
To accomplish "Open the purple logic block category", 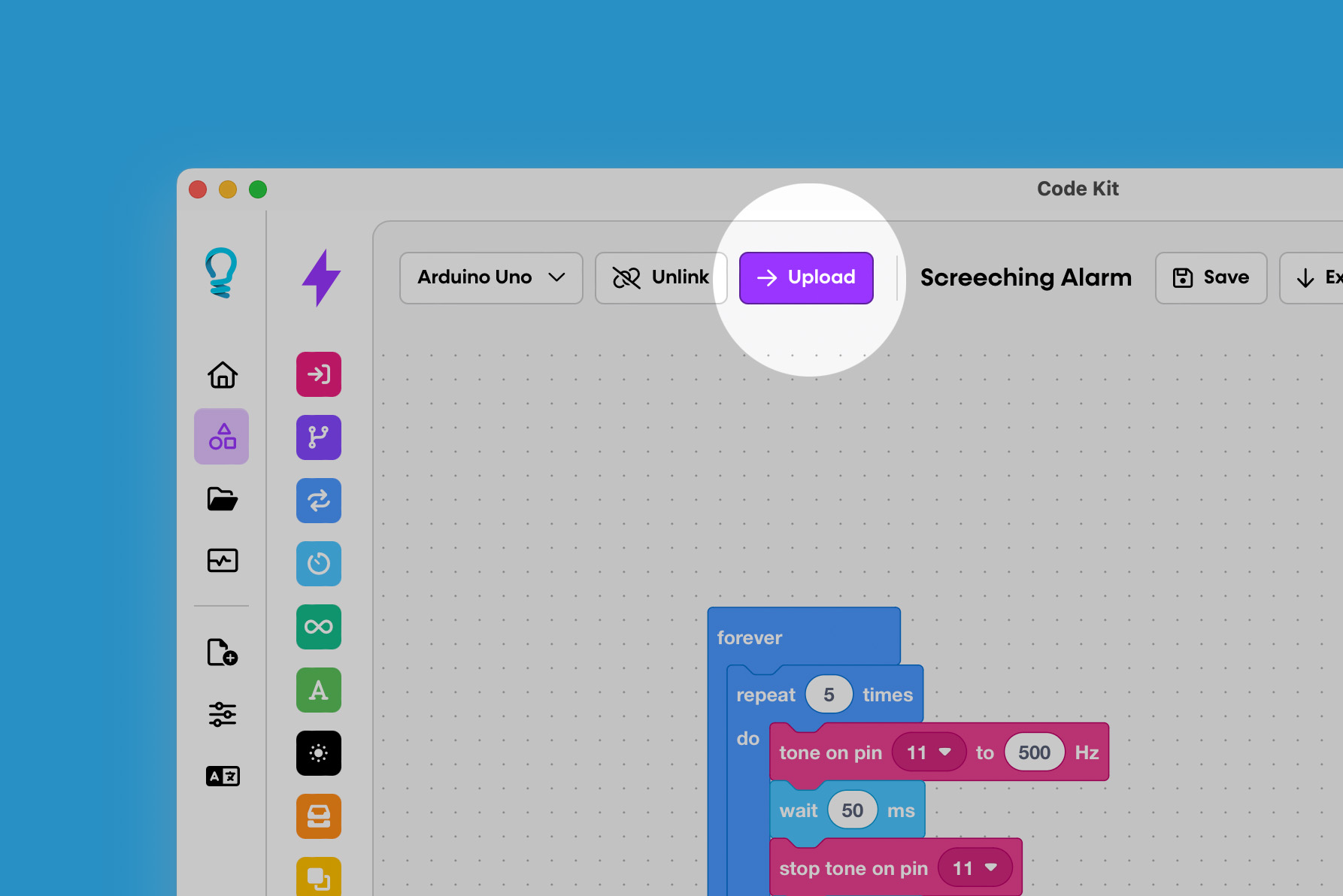I will pos(318,437).
